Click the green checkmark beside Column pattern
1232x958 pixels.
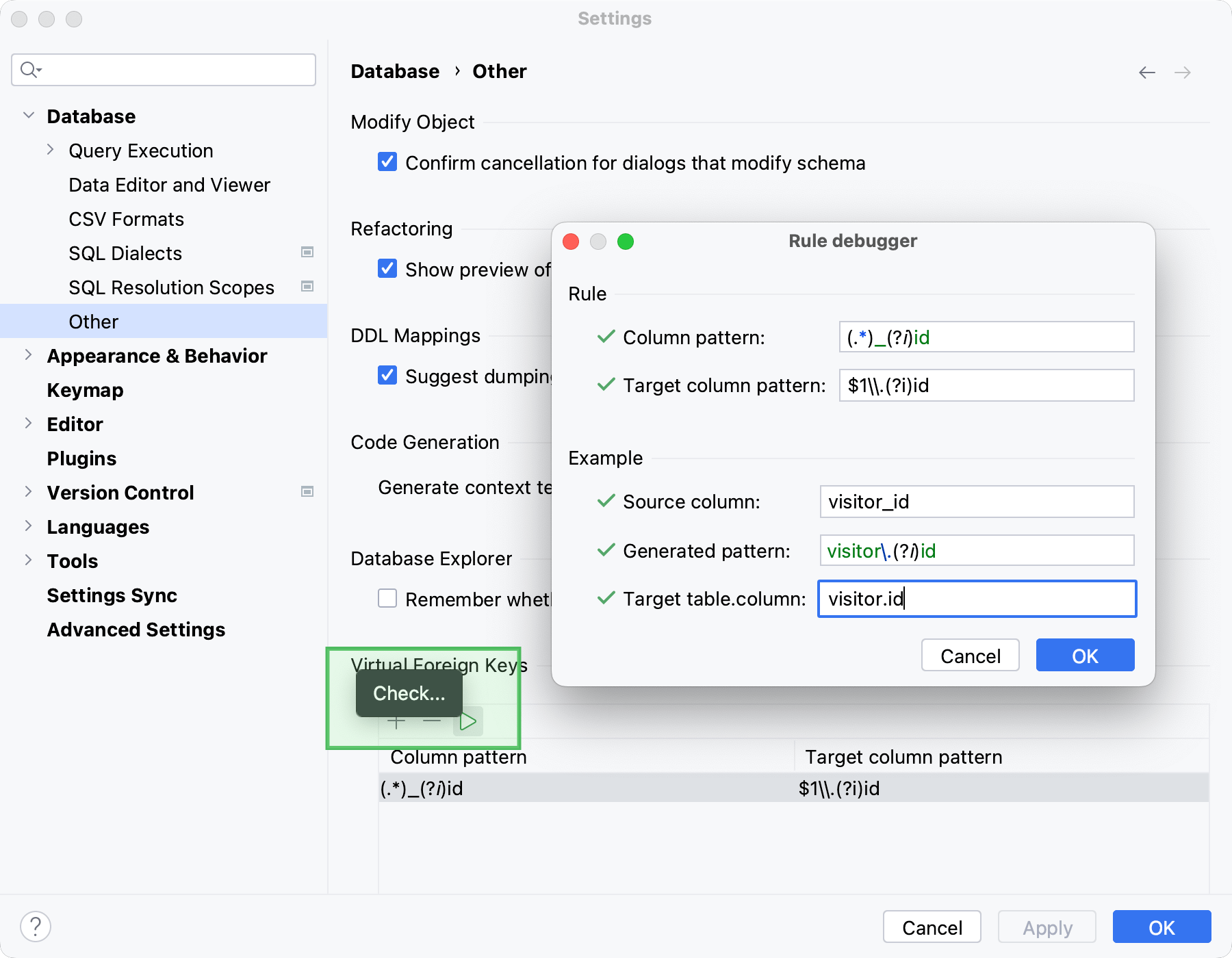(605, 337)
